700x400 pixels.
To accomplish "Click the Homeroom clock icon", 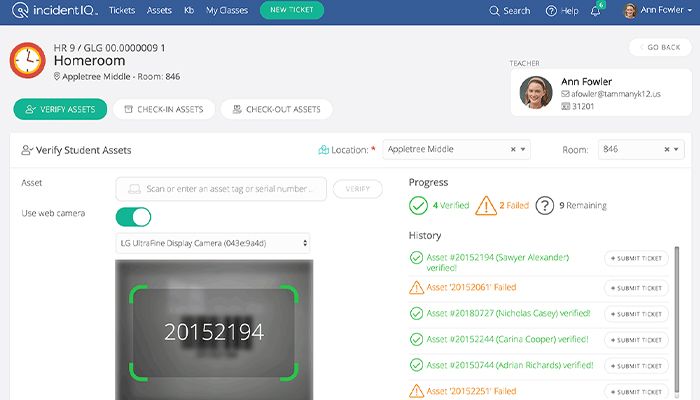I will point(28,60).
